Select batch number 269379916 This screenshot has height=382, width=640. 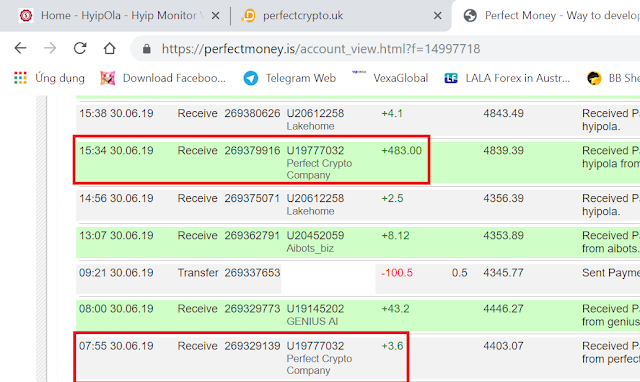pos(252,151)
